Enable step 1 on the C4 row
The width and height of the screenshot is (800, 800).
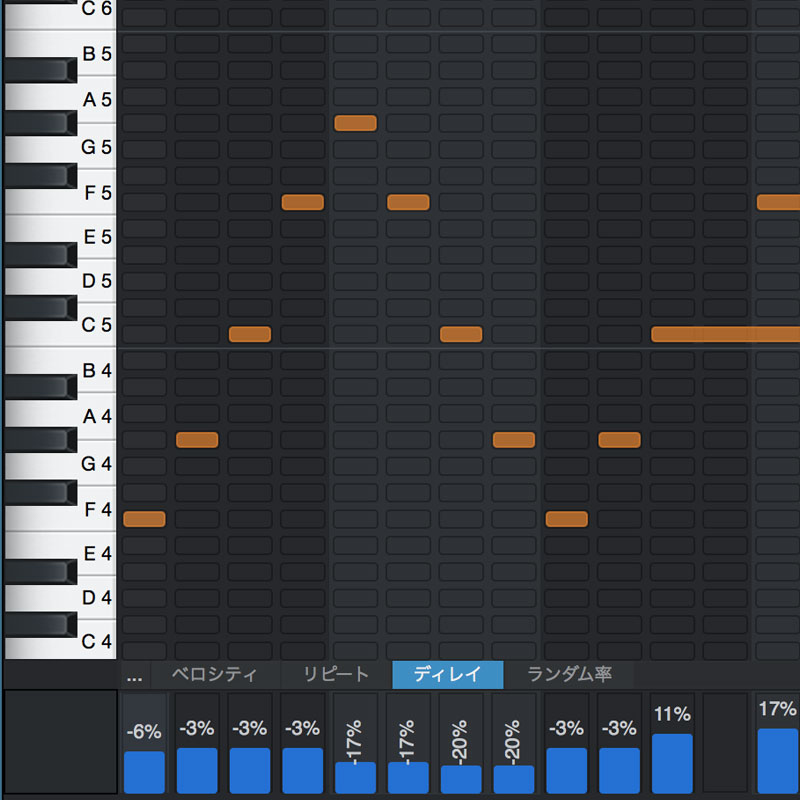click(x=144, y=651)
